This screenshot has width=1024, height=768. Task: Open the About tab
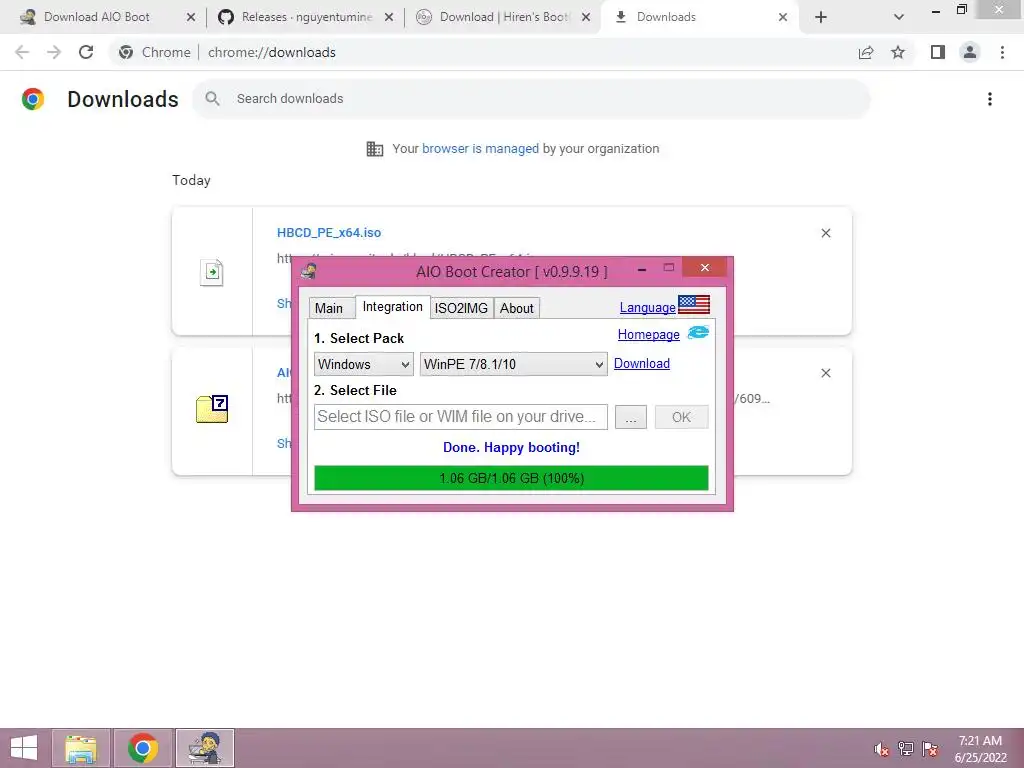point(517,308)
